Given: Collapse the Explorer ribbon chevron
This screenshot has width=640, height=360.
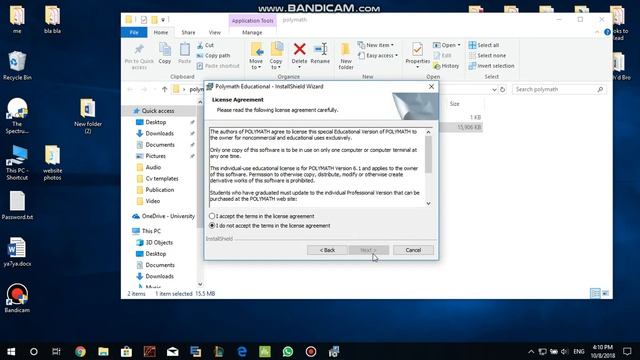Looking at the screenshot, I should point(597,32).
